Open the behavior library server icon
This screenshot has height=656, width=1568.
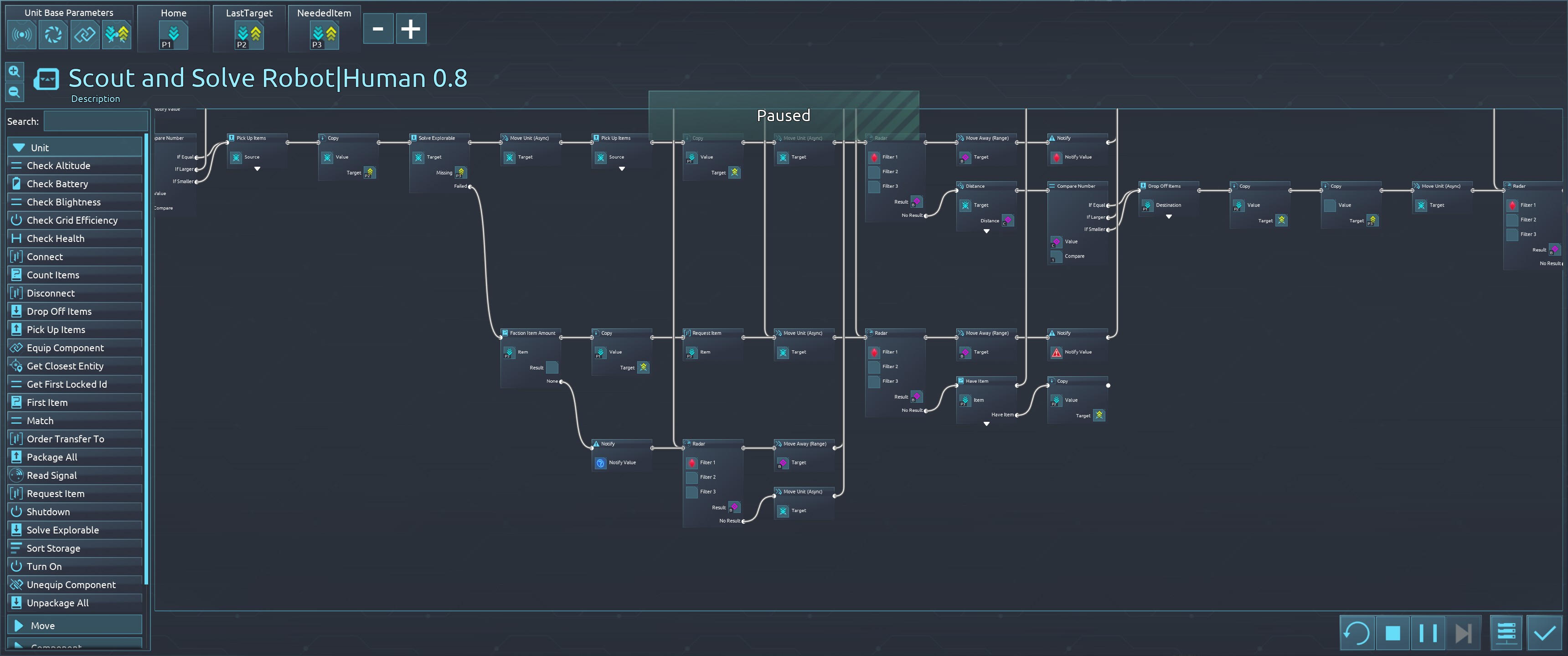tap(1506, 633)
